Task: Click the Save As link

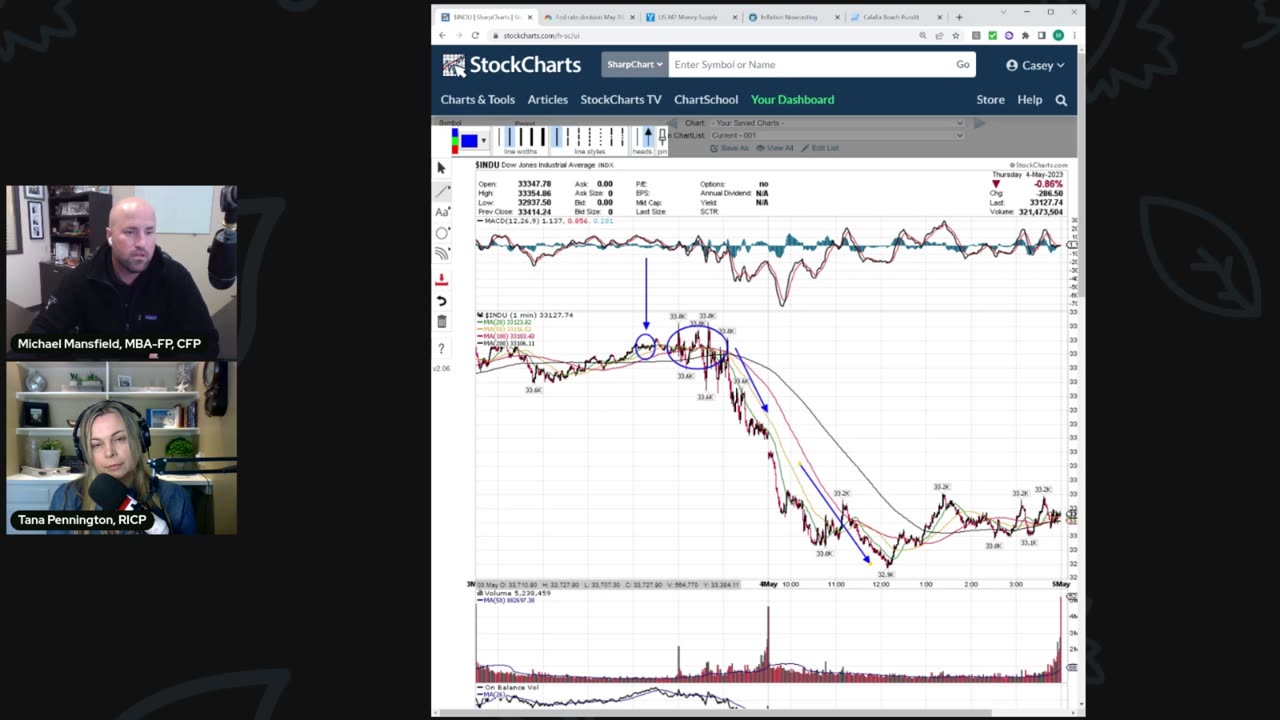Action: (x=729, y=148)
